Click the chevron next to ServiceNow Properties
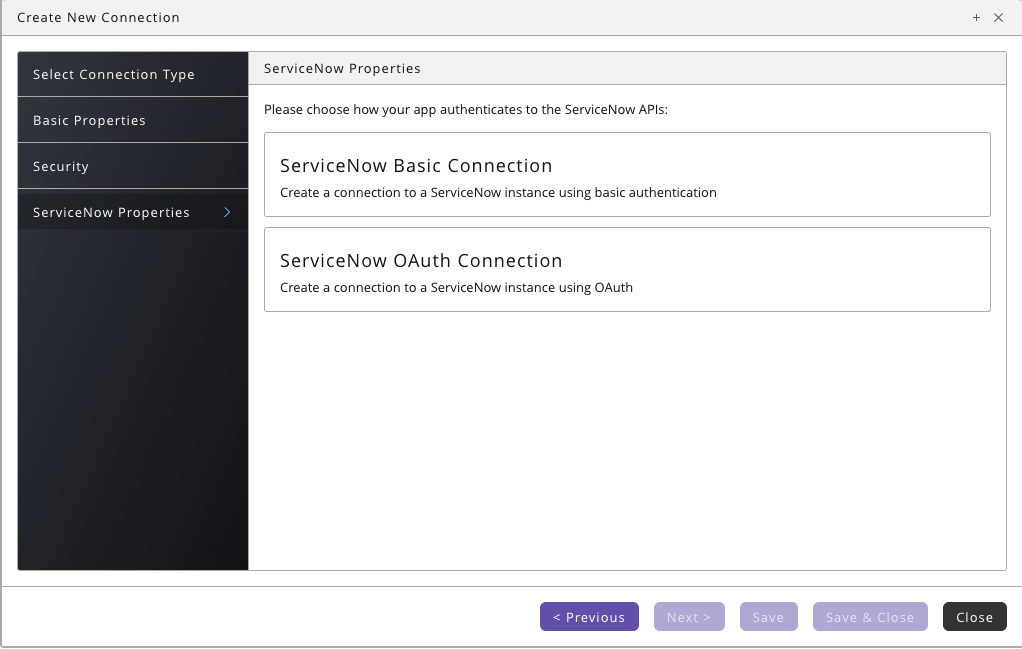The width and height of the screenshot is (1022, 649). point(227,212)
